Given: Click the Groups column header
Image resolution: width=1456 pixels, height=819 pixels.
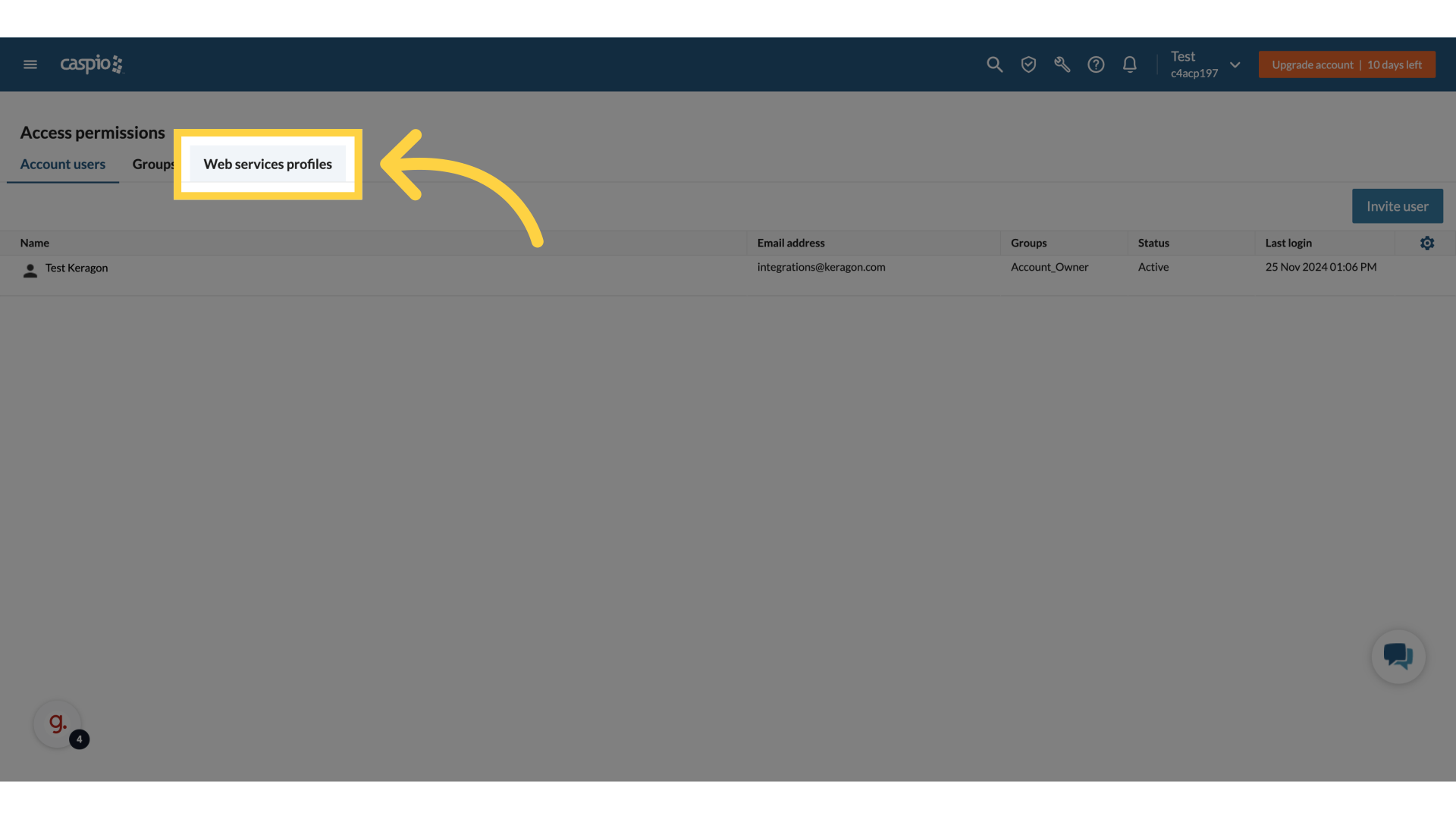Looking at the screenshot, I should (x=1029, y=243).
